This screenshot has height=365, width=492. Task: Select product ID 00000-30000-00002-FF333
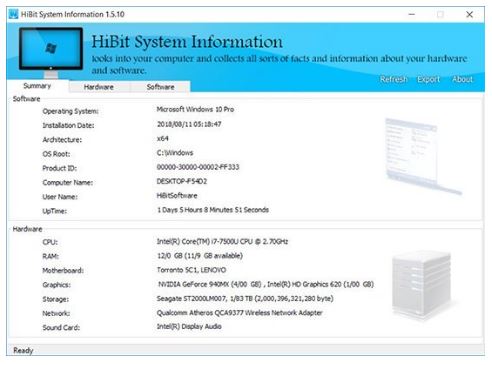coord(198,167)
